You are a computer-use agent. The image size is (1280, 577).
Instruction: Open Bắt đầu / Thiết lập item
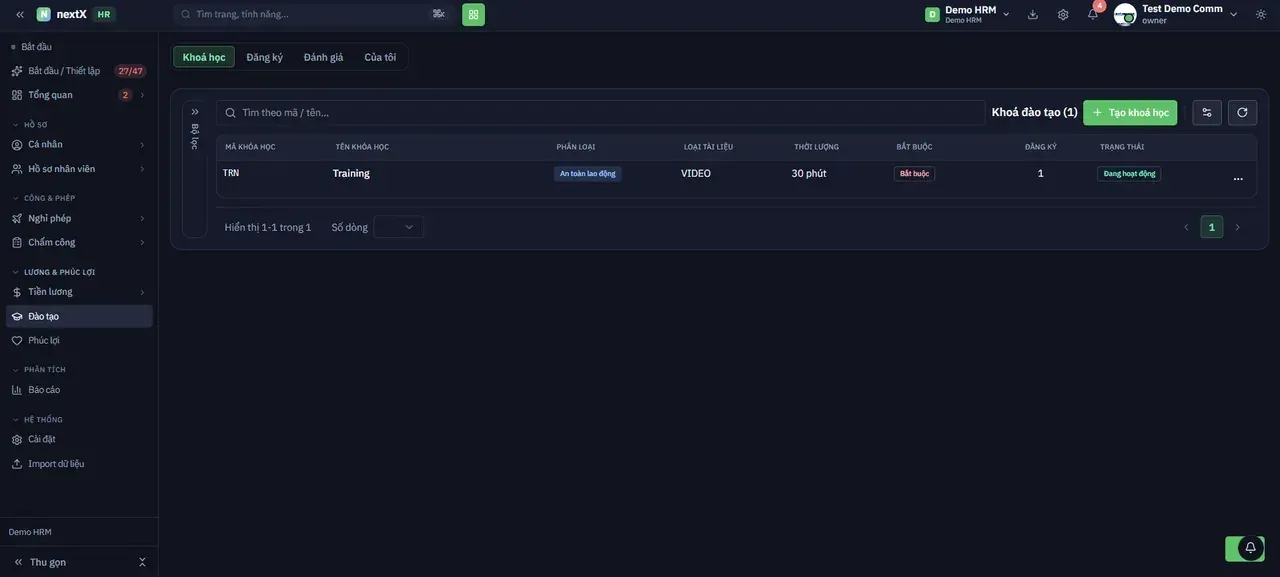pyautogui.click(x=80, y=71)
